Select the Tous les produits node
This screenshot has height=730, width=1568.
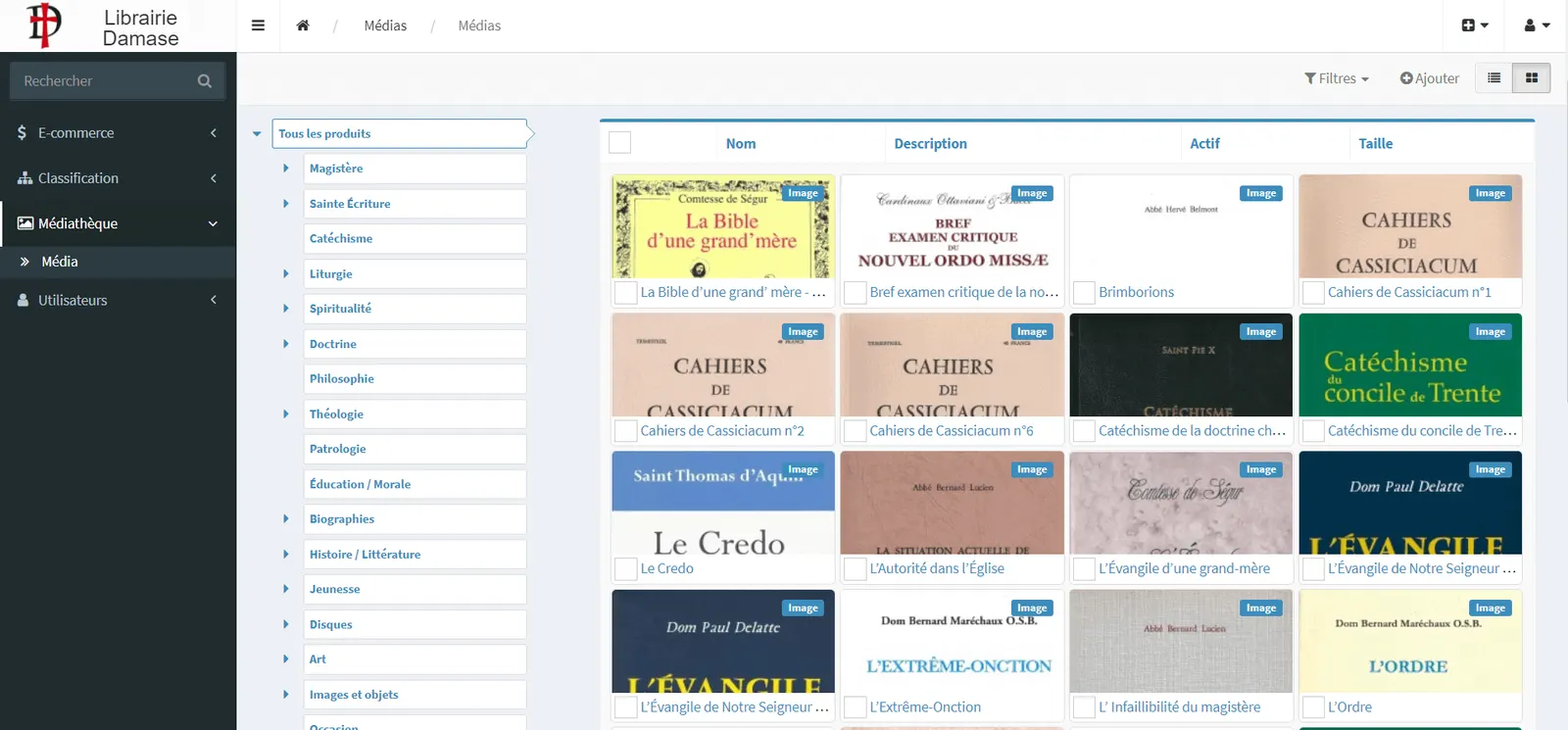[400, 134]
